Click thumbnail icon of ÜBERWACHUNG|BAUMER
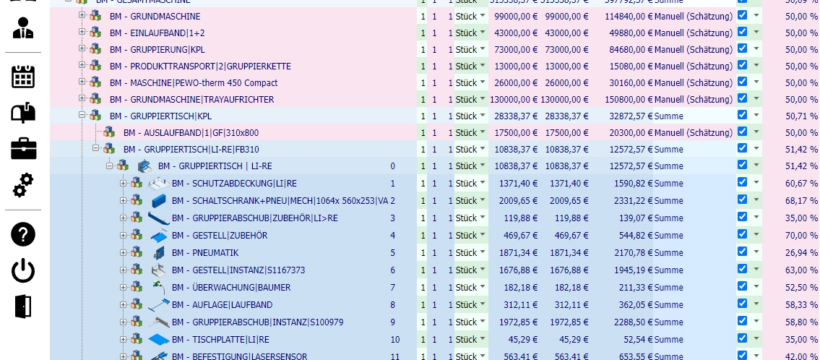This screenshot has height=360, width=820. pos(158,287)
